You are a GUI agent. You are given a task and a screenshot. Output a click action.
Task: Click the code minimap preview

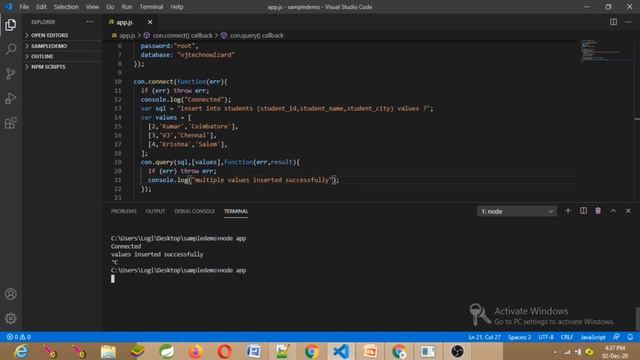606,51
